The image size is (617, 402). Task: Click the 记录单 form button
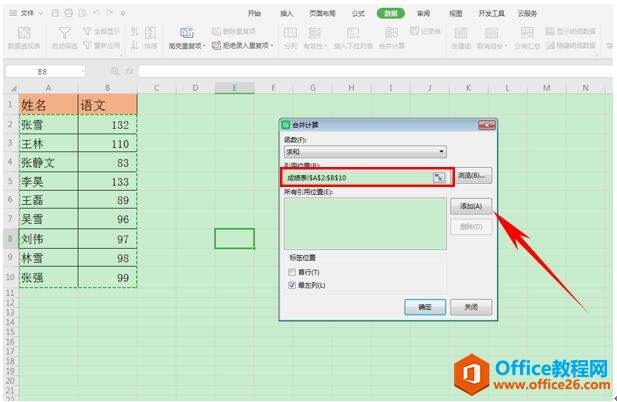tap(425, 31)
